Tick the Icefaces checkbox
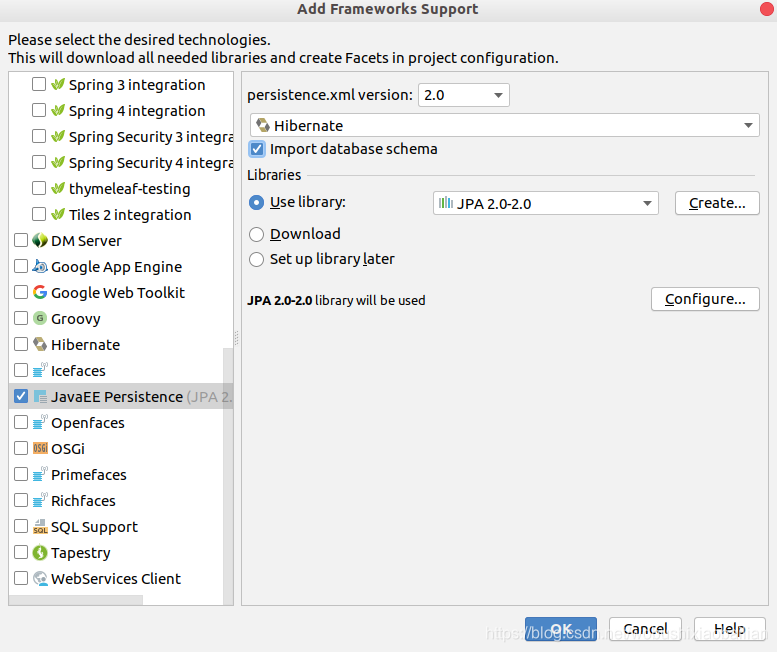 tap(21, 370)
